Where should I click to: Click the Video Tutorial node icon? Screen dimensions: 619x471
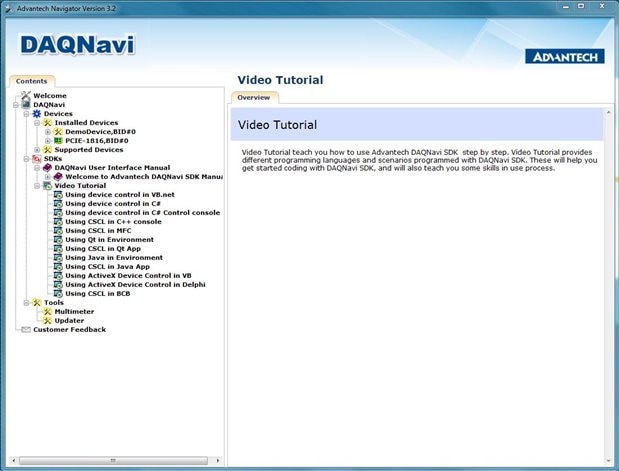(x=47, y=186)
